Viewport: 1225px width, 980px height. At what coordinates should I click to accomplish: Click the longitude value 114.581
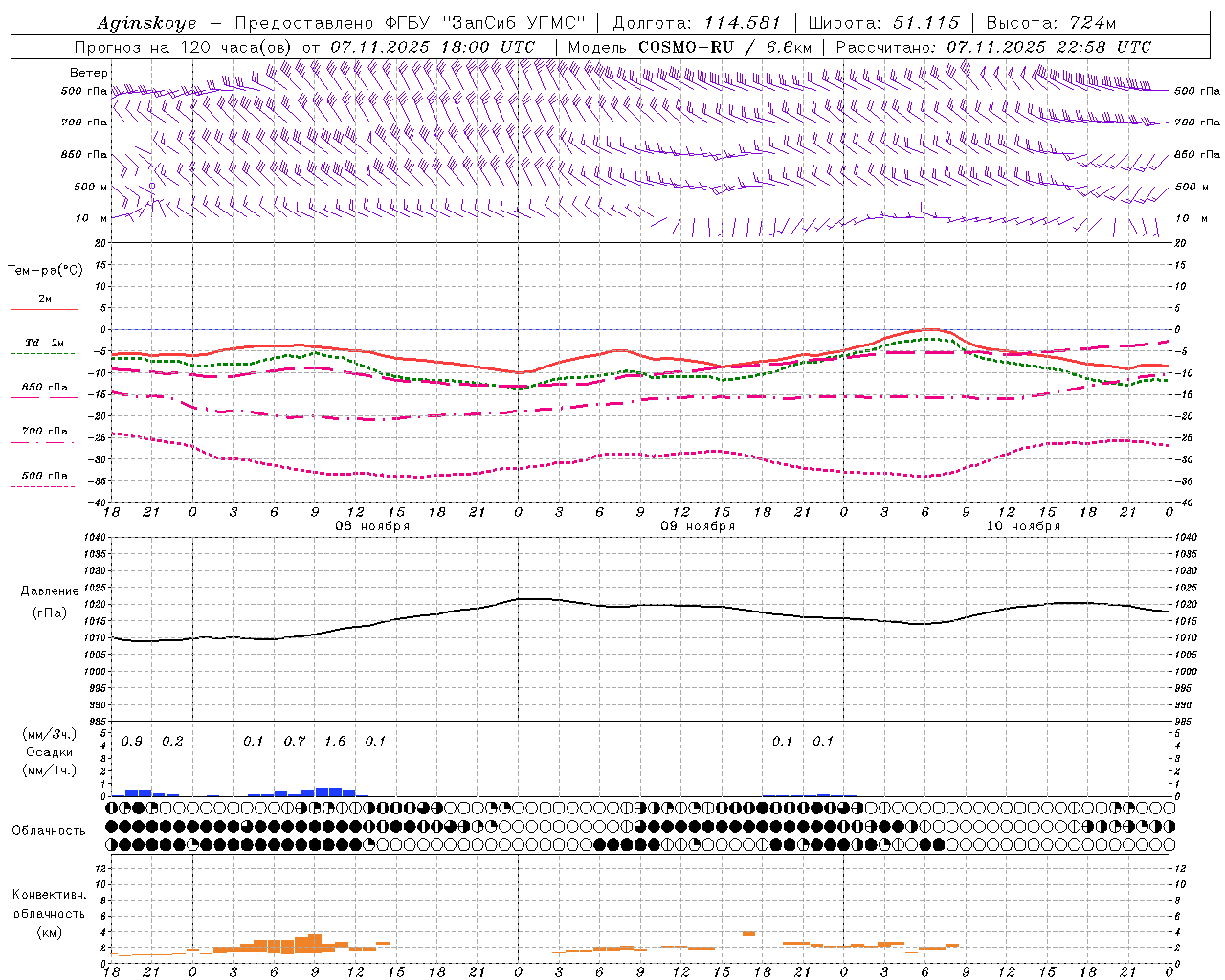point(742,24)
